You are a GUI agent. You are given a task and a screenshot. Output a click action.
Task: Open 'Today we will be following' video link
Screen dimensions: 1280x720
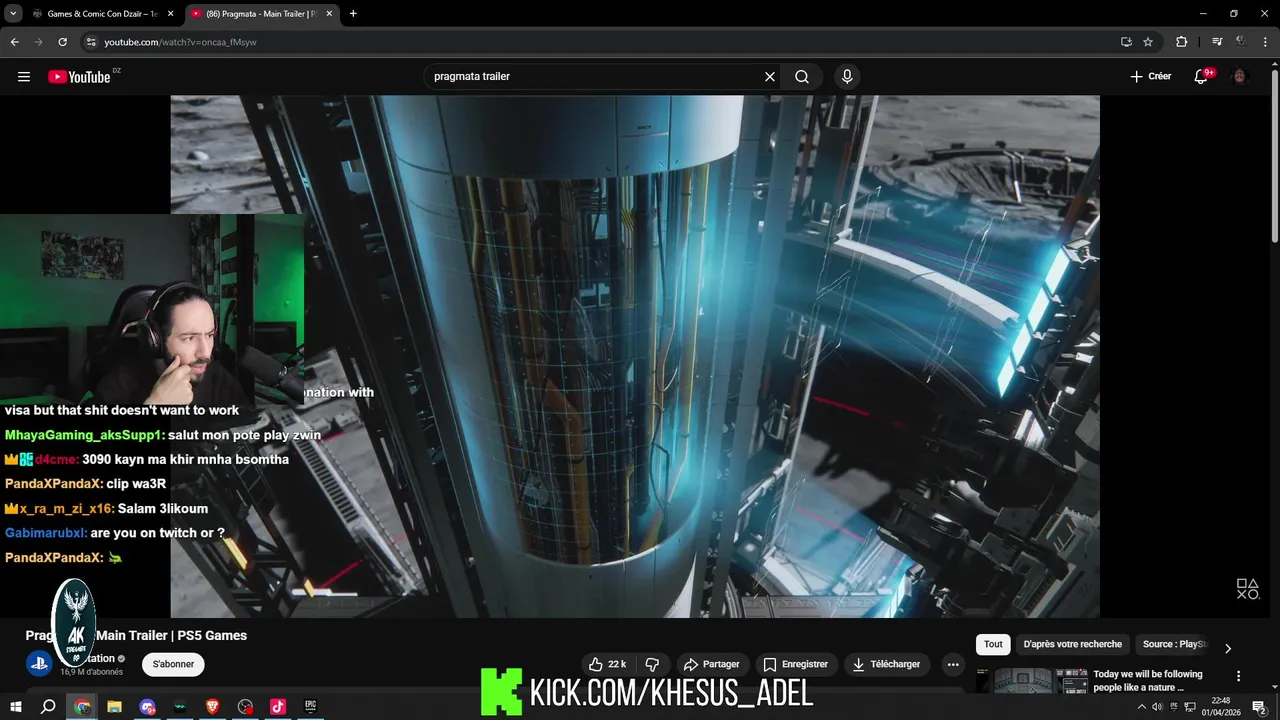(x=1148, y=681)
